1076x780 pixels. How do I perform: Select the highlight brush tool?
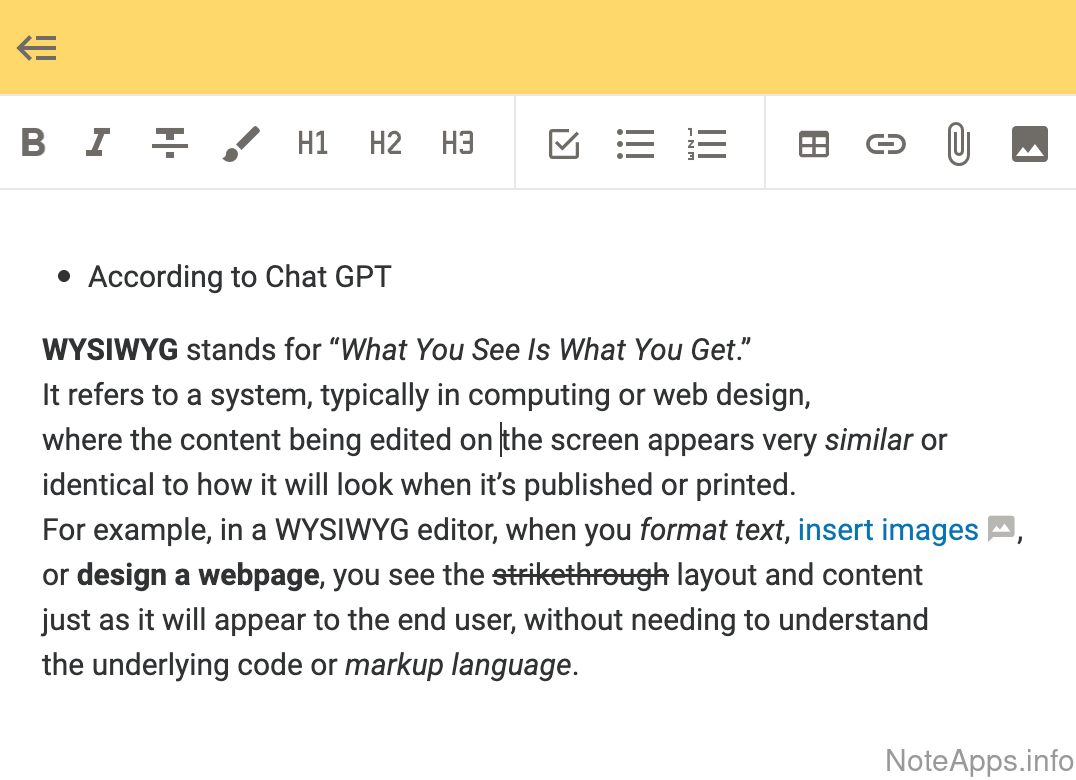[241, 144]
